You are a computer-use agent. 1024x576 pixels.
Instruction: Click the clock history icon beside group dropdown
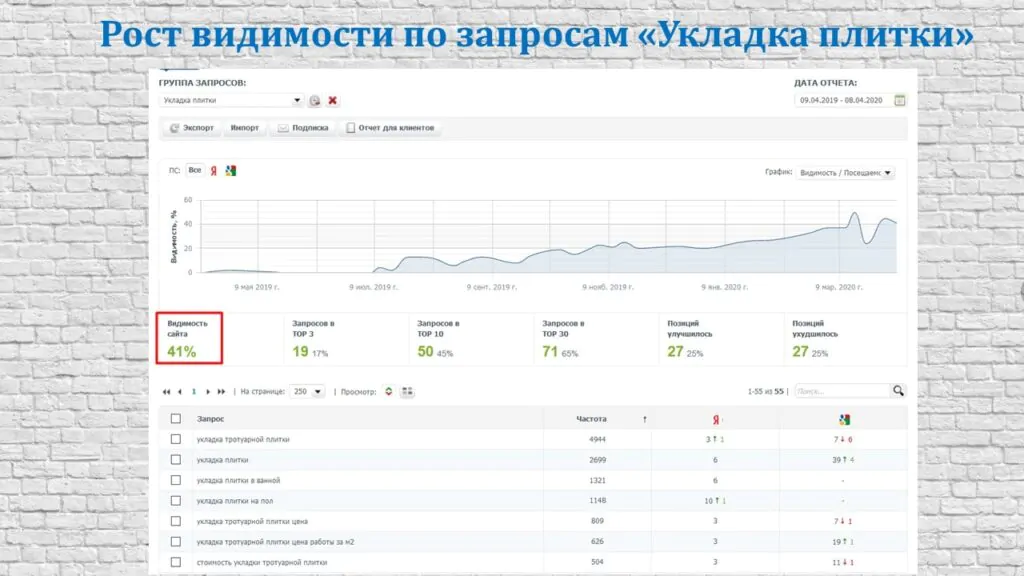coord(315,101)
